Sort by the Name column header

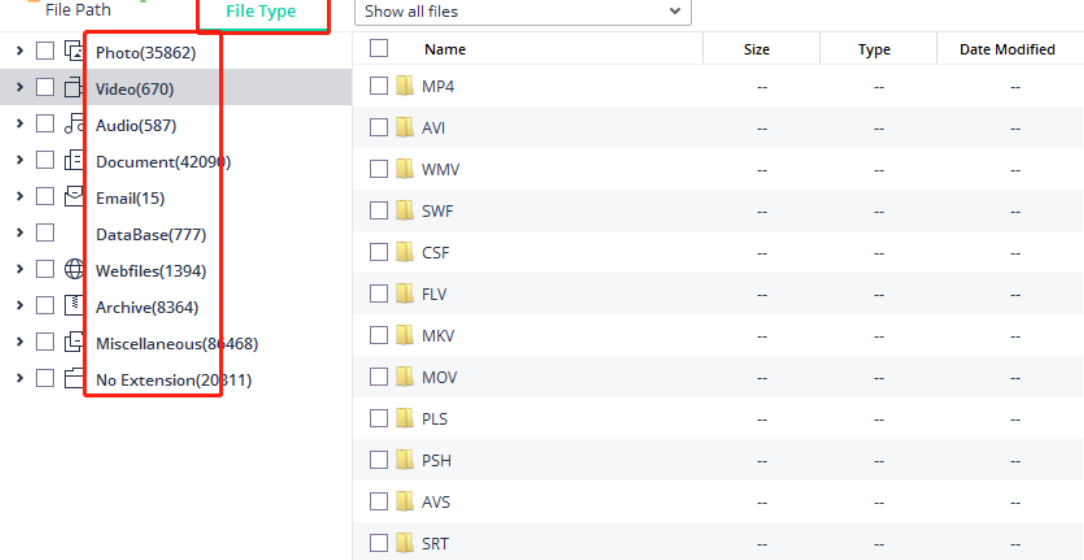(x=445, y=49)
